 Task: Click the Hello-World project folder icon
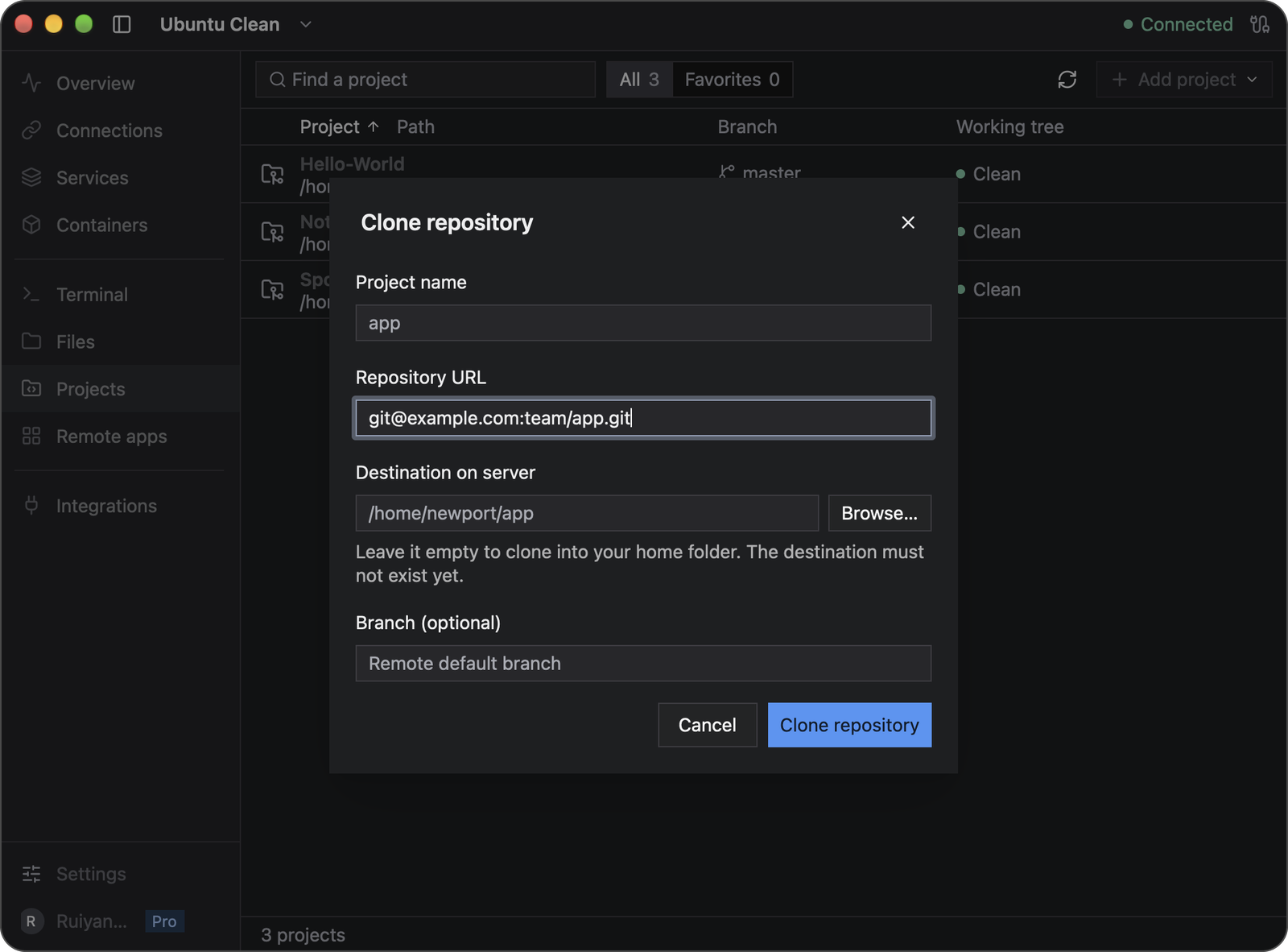273,174
